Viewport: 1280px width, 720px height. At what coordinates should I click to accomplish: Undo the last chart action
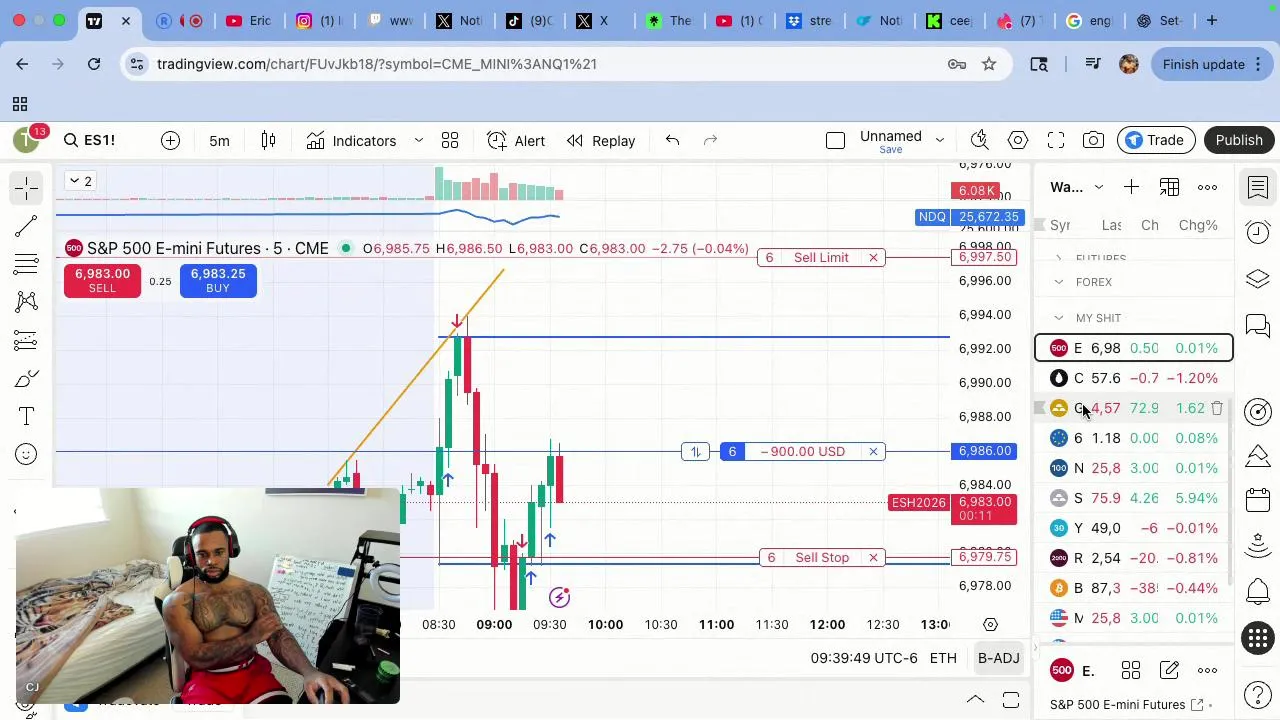pos(672,140)
